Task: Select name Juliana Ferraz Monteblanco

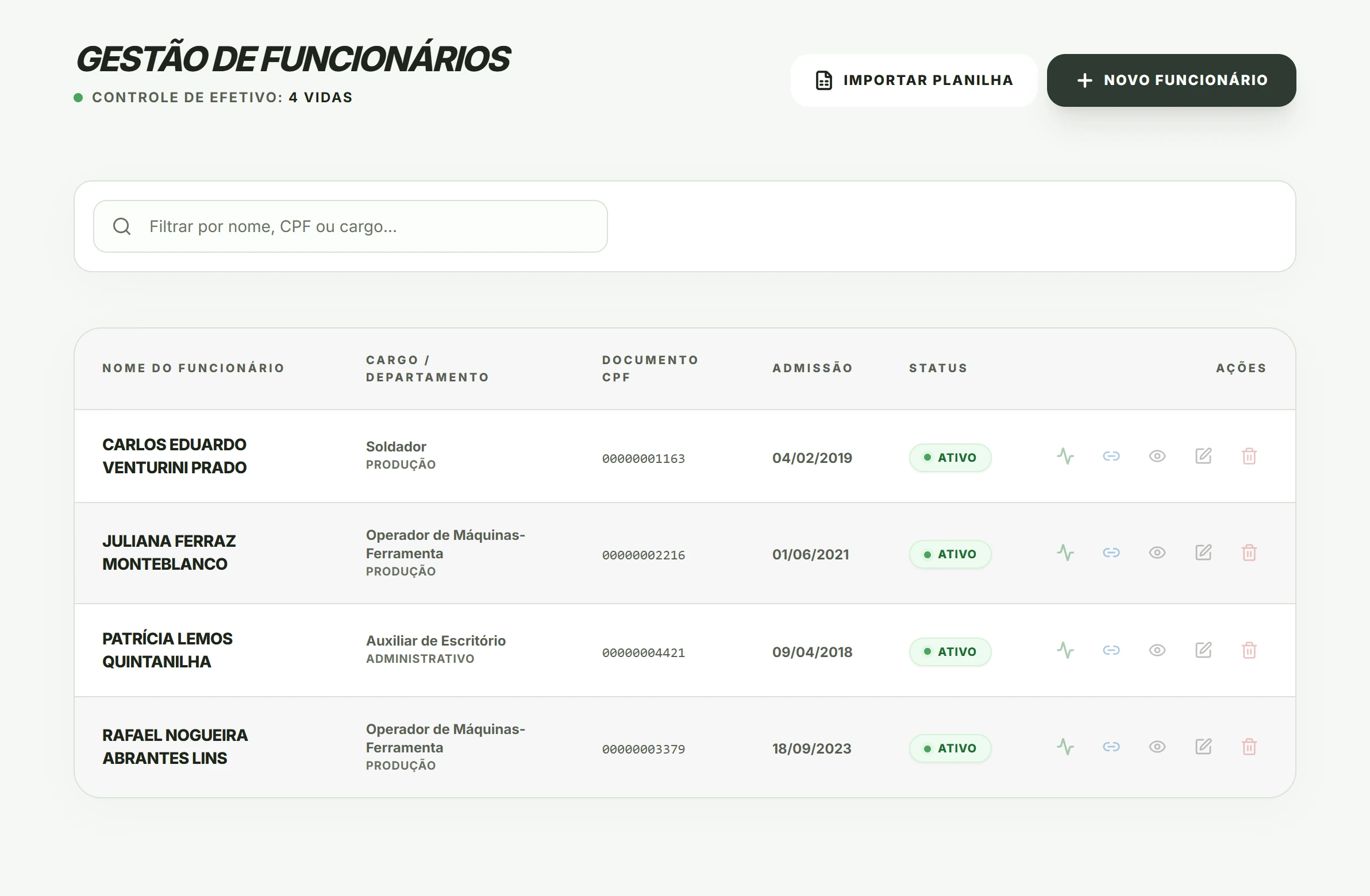Action: tap(169, 553)
